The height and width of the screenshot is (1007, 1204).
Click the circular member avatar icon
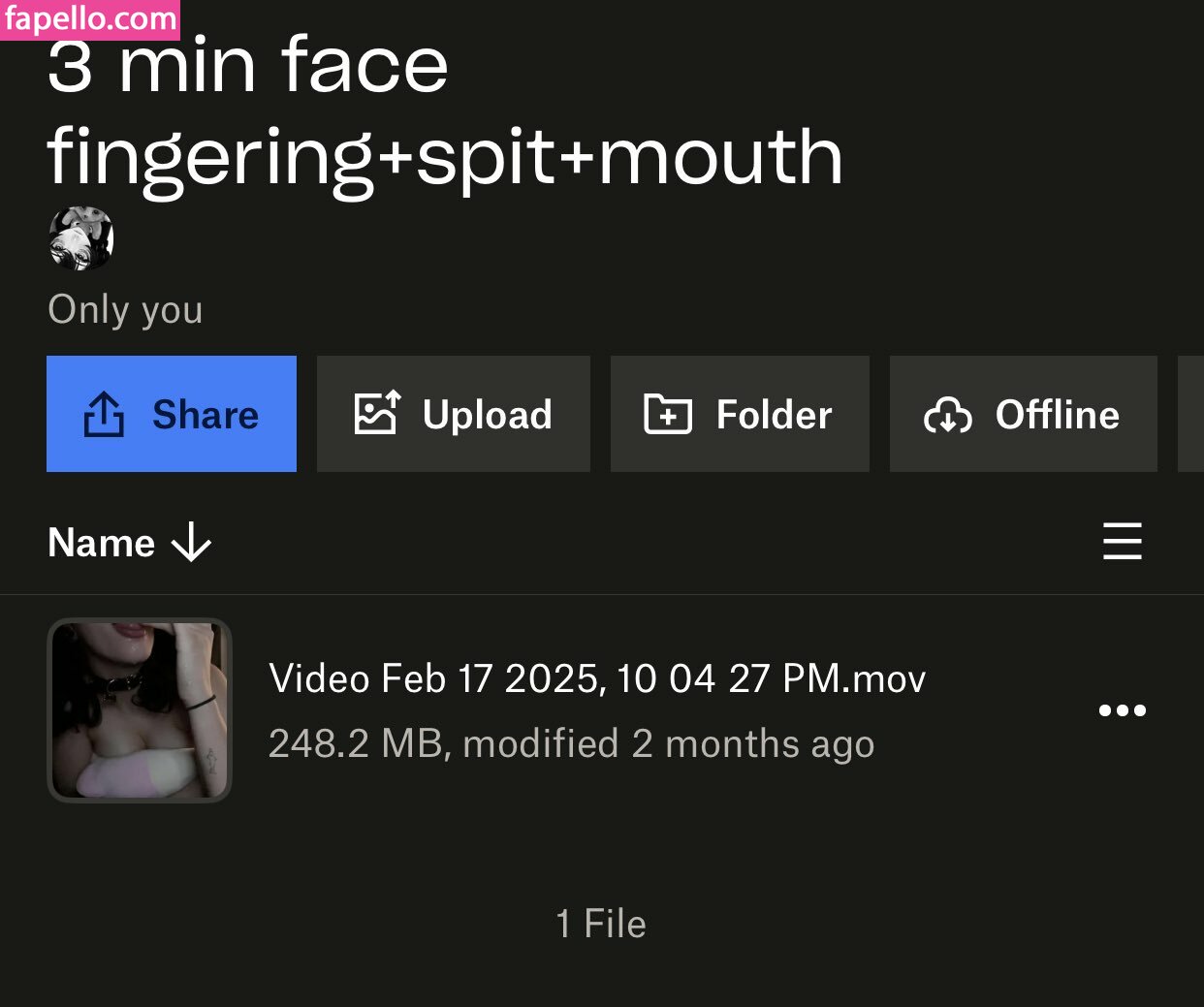pos(81,237)
